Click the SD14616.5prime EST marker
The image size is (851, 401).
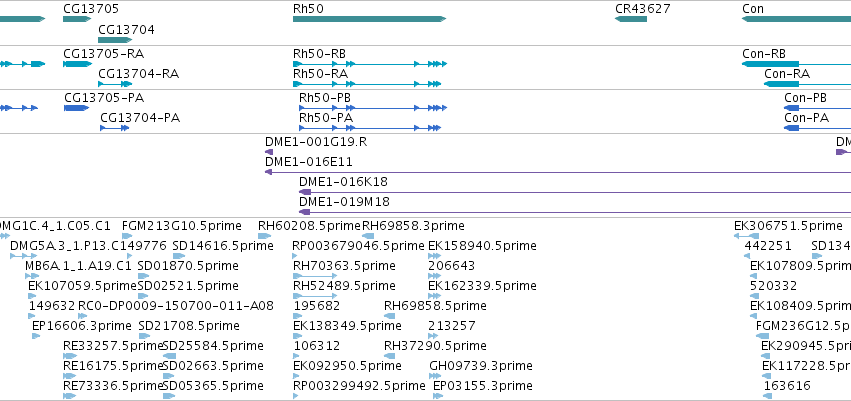[179, 256]
